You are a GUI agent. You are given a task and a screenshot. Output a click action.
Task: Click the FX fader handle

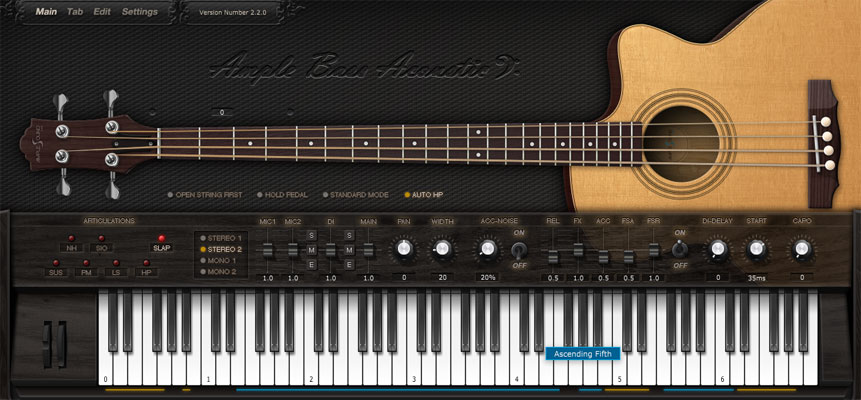(578, 250)
